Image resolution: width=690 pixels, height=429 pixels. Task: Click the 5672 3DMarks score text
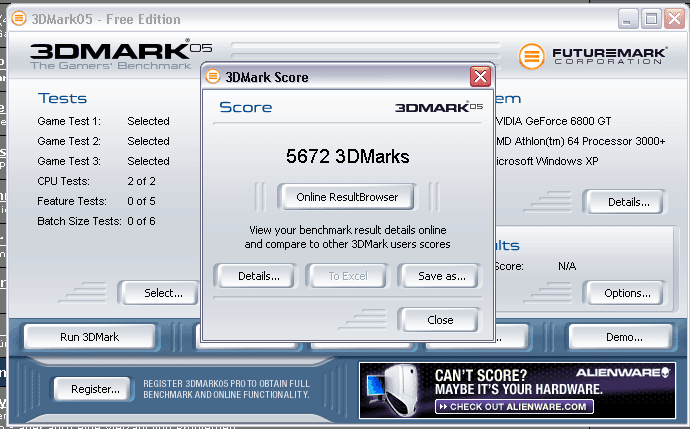tap(348, 156)
